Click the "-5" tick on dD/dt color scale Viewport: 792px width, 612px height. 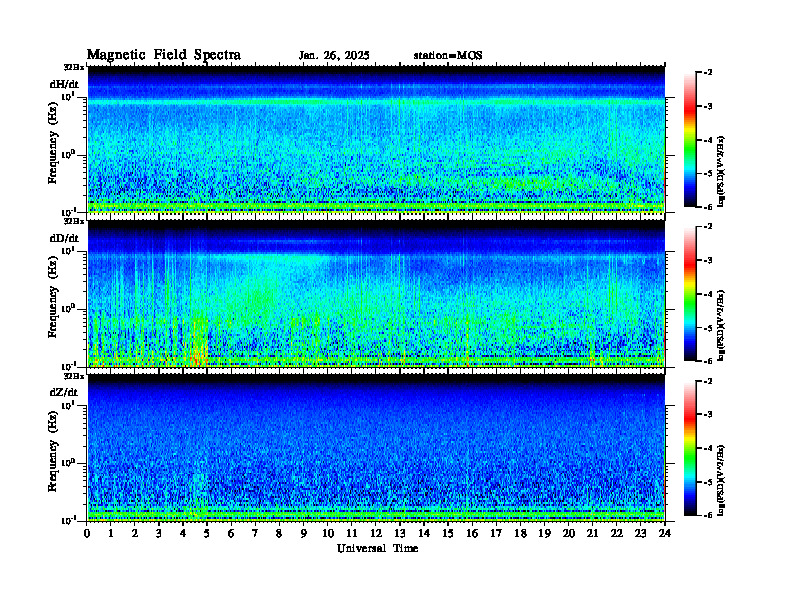(708, 327)
